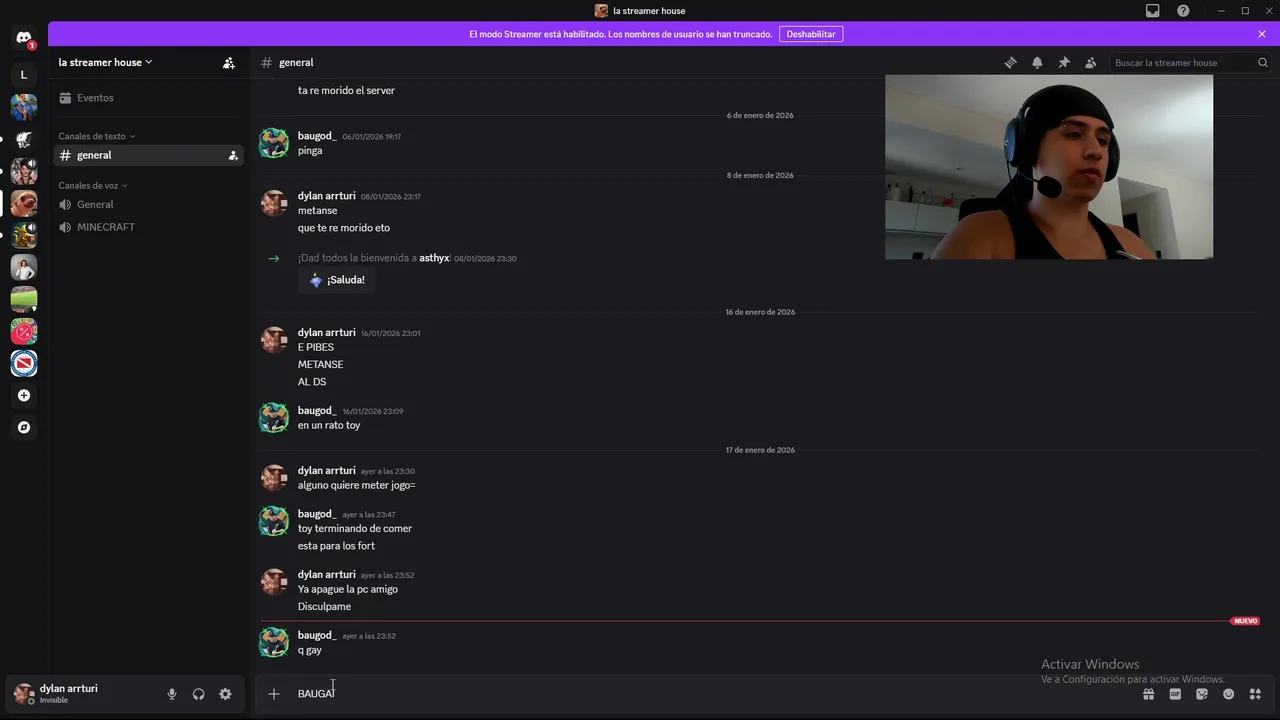Click dylan arrturi avatar beside "E PIBES"
1280x720 pixels.
pyautogui.click(x=274, y=340)
